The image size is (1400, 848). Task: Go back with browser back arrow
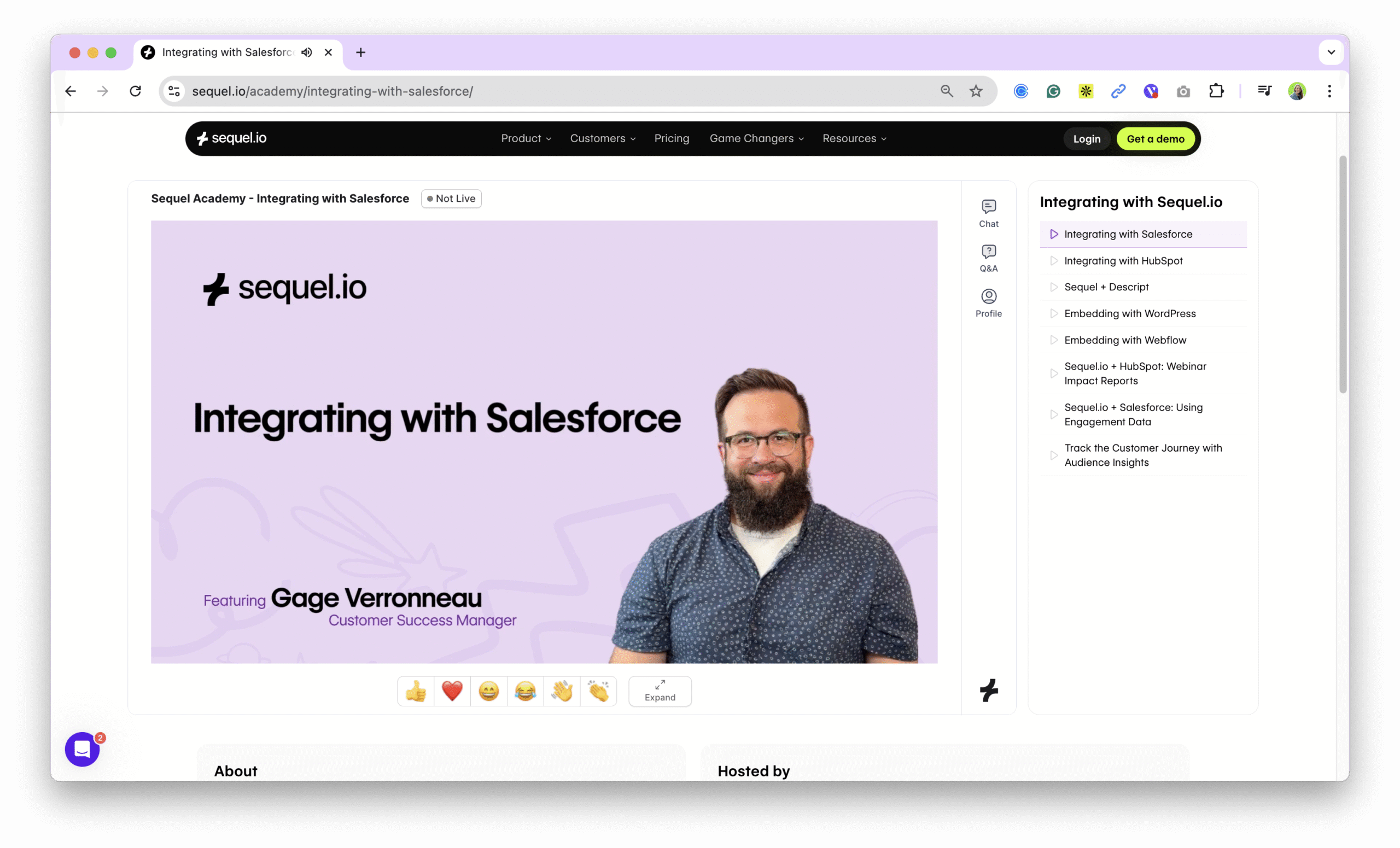click(71, 91)
